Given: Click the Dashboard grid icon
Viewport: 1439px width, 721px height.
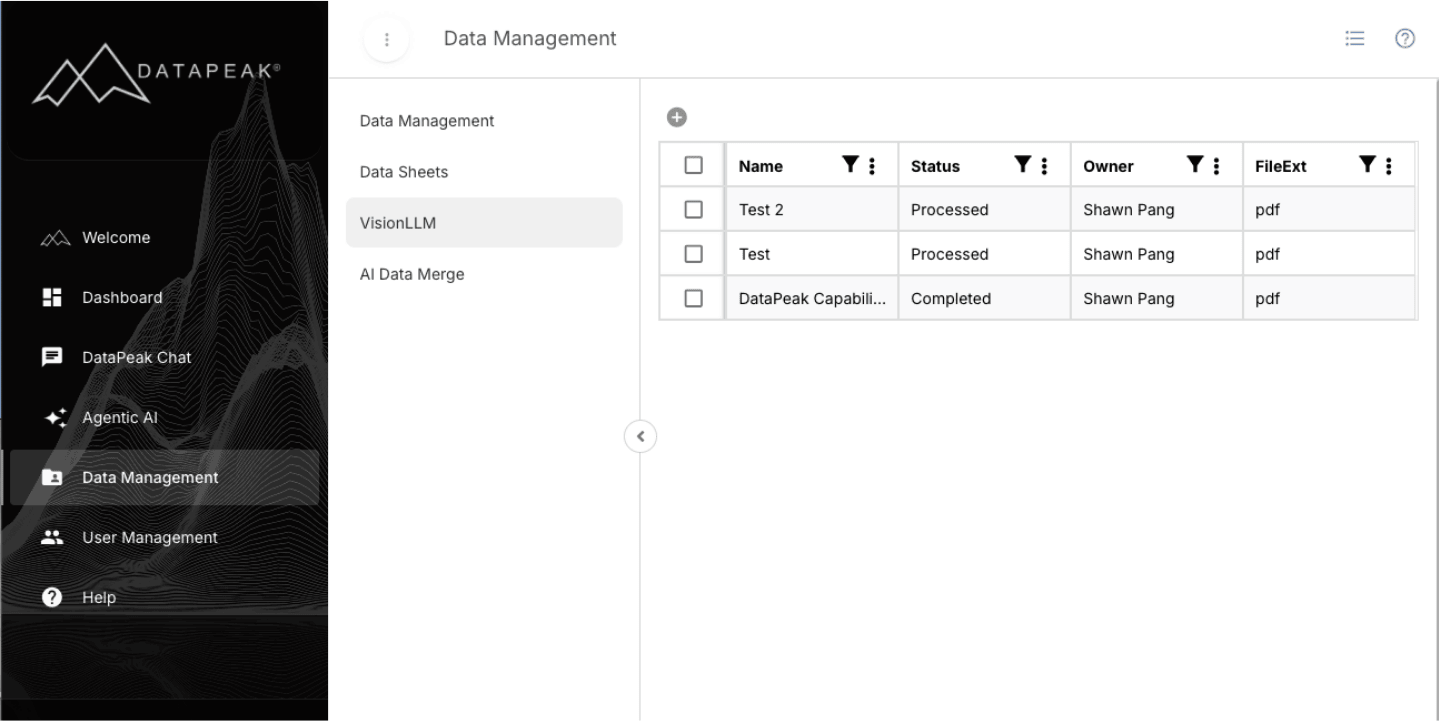Looking at the screenshot, I should pyautogui.click(x=52, y=297).
